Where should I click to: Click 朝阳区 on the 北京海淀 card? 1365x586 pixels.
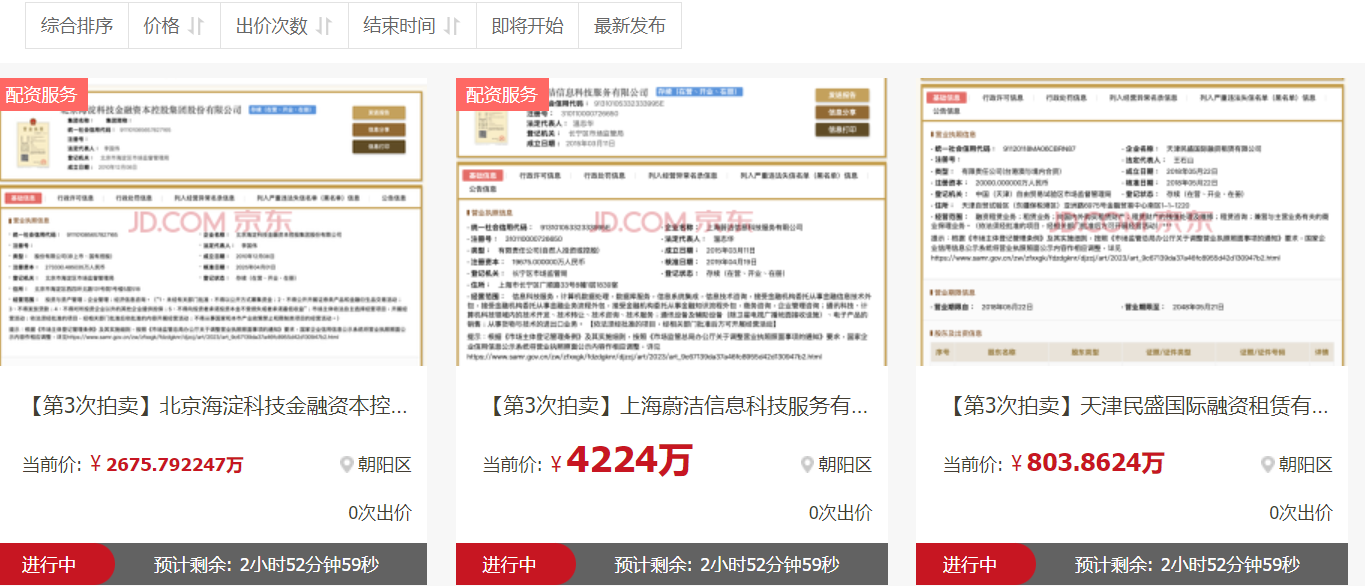(x=385, y=465)
